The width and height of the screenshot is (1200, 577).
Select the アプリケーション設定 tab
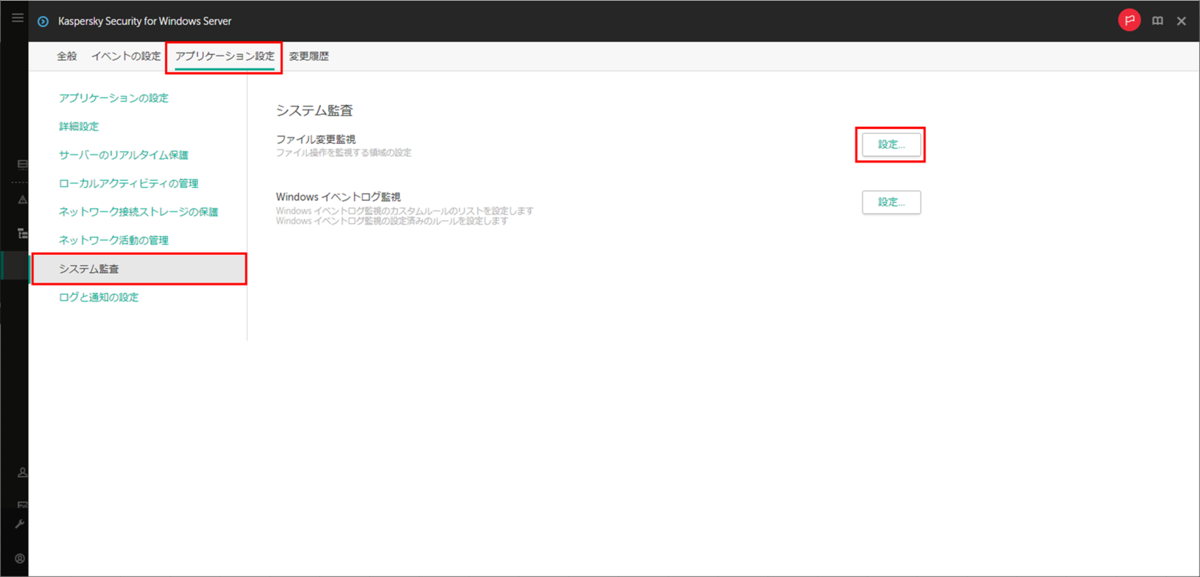tap(224, 58)
